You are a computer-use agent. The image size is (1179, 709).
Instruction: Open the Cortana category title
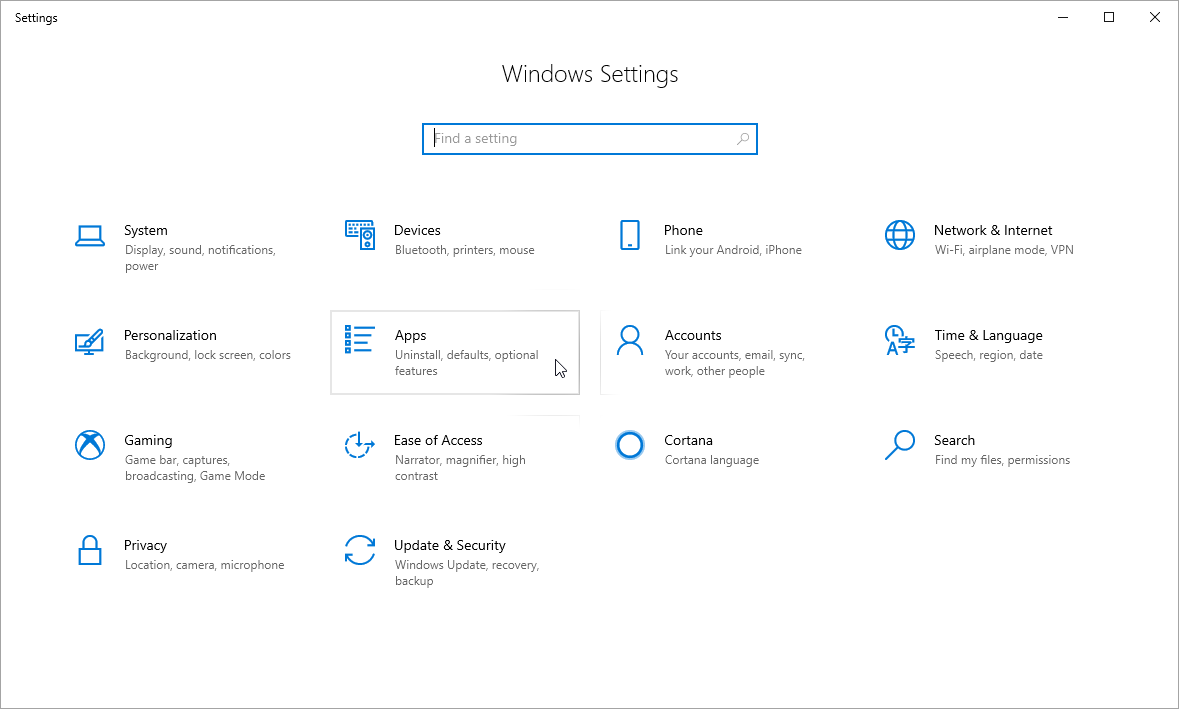689,441
